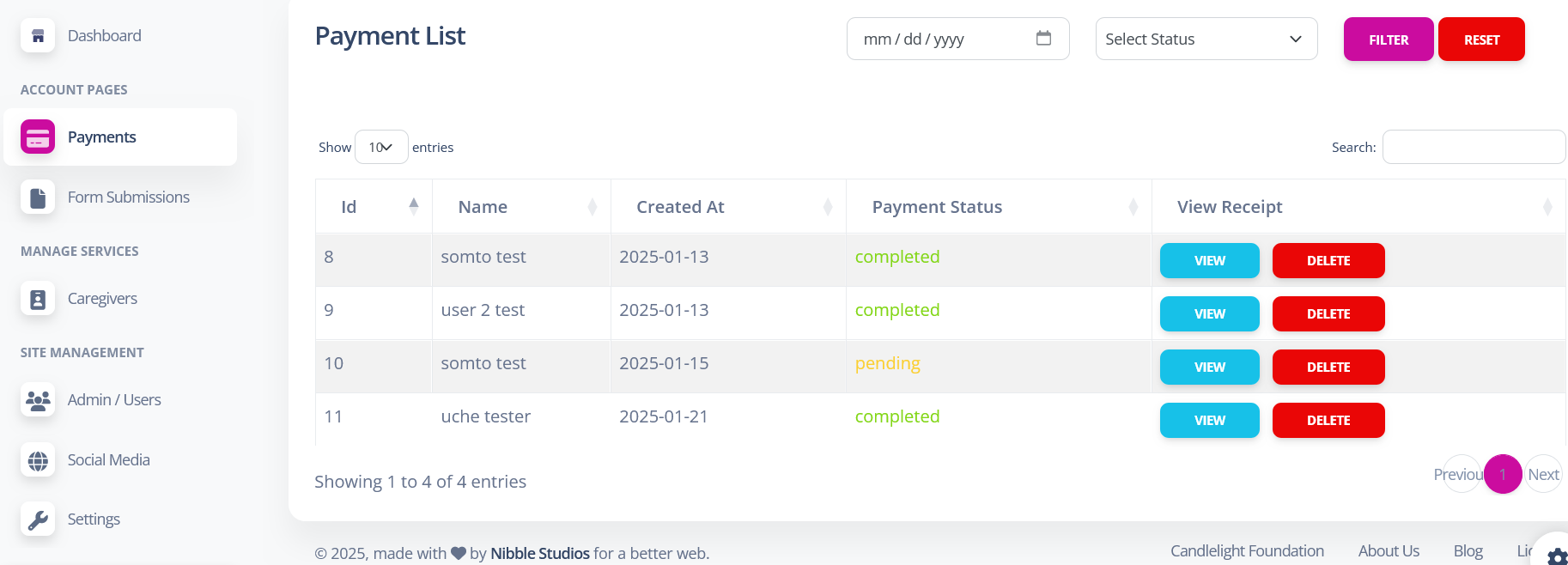
Task: Click the Caregivers badge icon
Action: pos(38,299)
